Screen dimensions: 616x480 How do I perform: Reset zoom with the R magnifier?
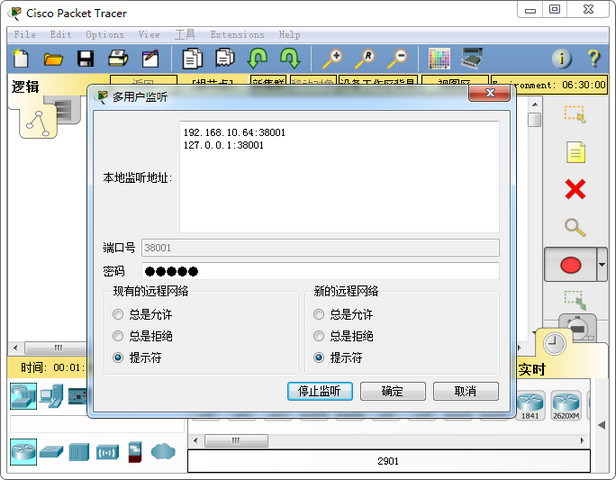[x=365, y=59]
